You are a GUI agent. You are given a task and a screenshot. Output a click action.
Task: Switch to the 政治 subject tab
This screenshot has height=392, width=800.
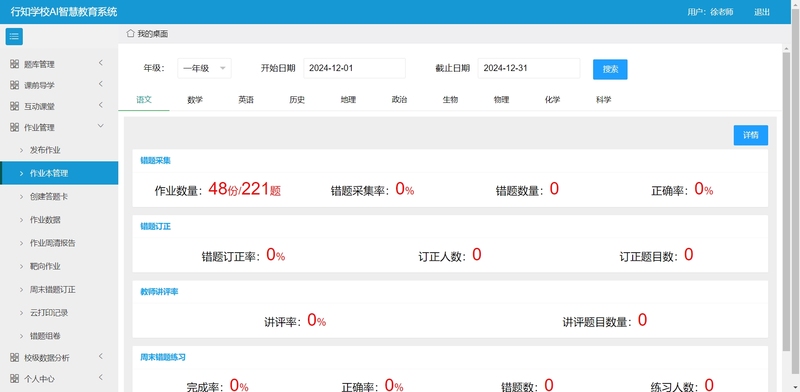[399, 100]
